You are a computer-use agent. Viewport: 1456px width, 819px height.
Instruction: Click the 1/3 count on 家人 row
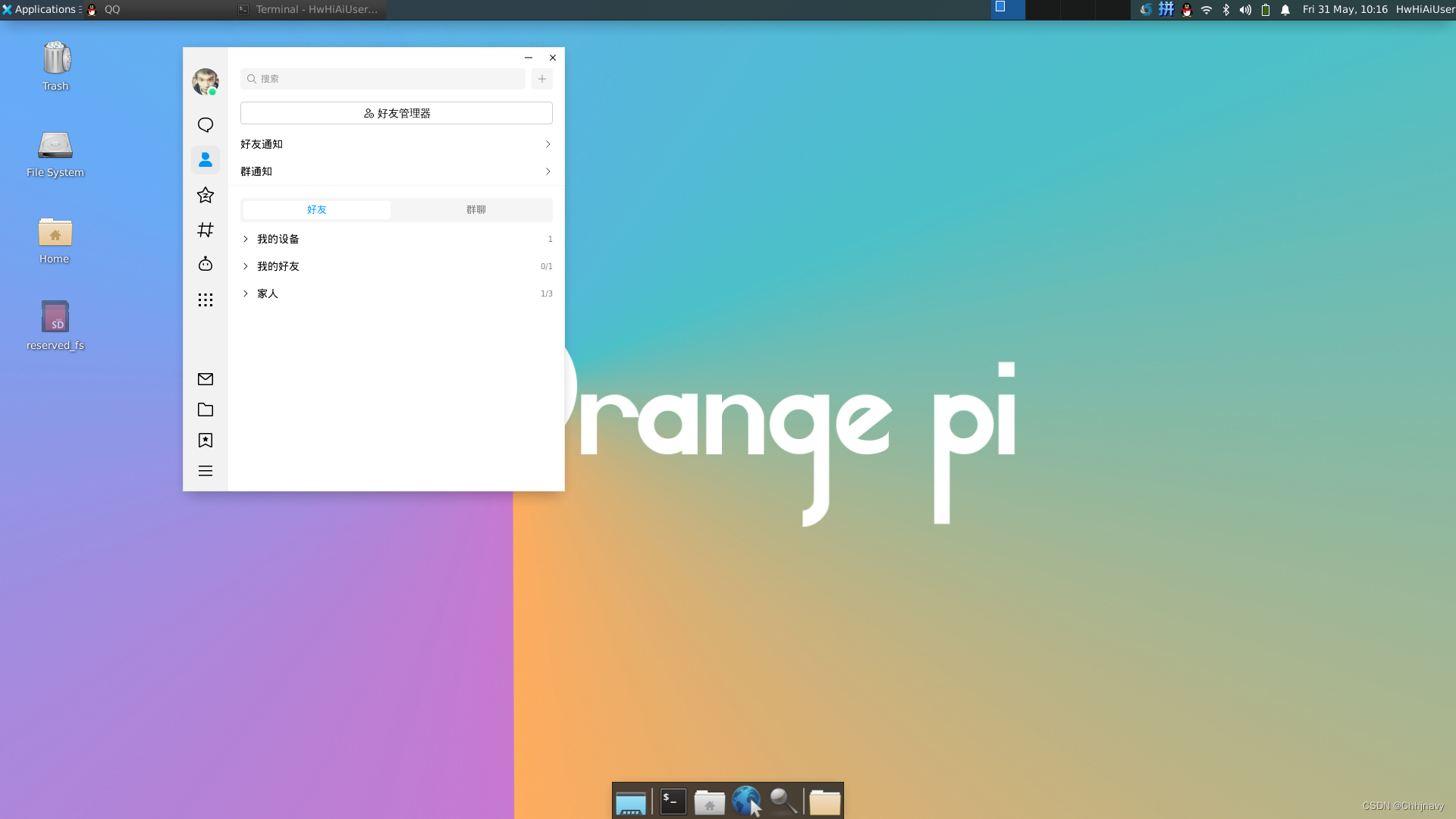pyautogui.click(x=547, y=293)
